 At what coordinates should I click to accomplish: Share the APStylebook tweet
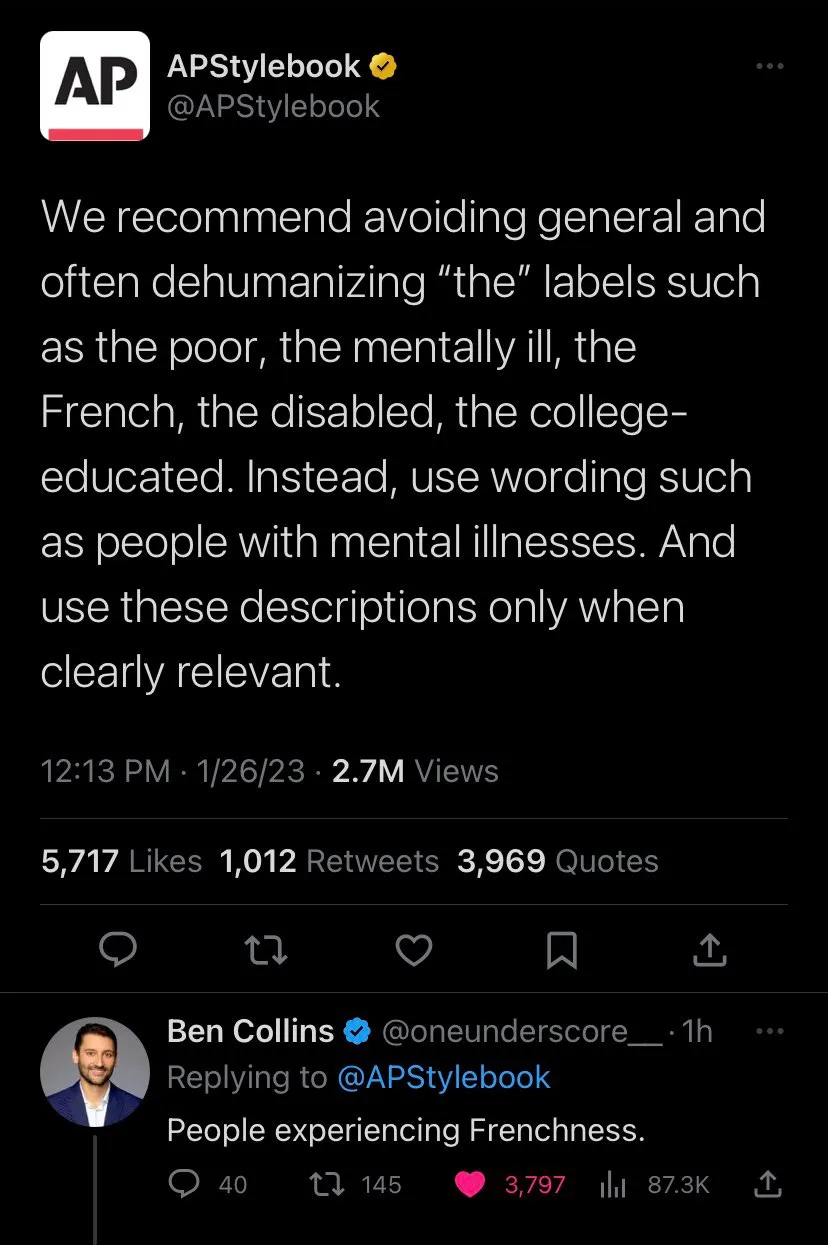(x=709, y=950)
